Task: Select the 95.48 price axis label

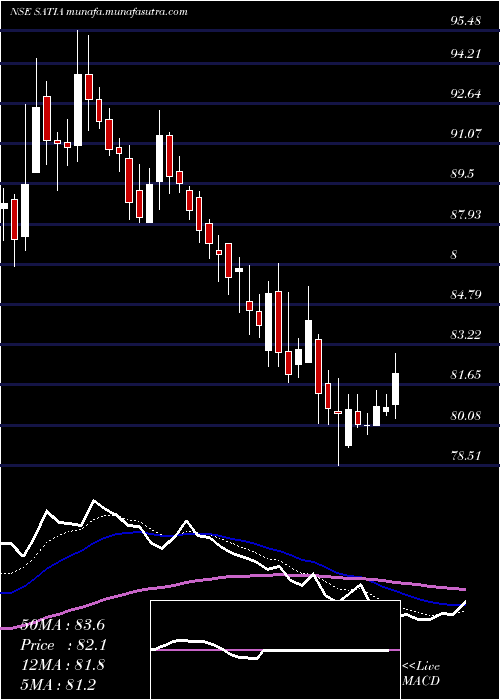Action: click(x=466, y=21)
